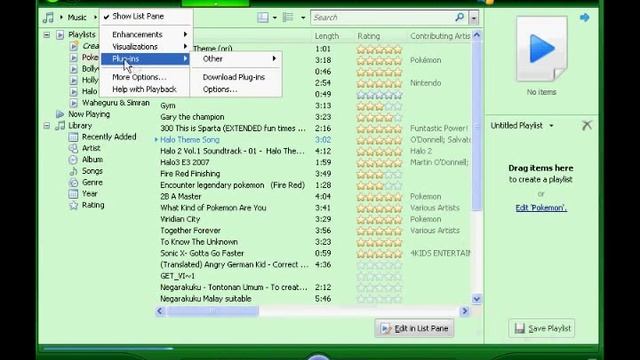The image size is (640, 360).
Task: Click the blue forward arrow icon
Action: 584,18
